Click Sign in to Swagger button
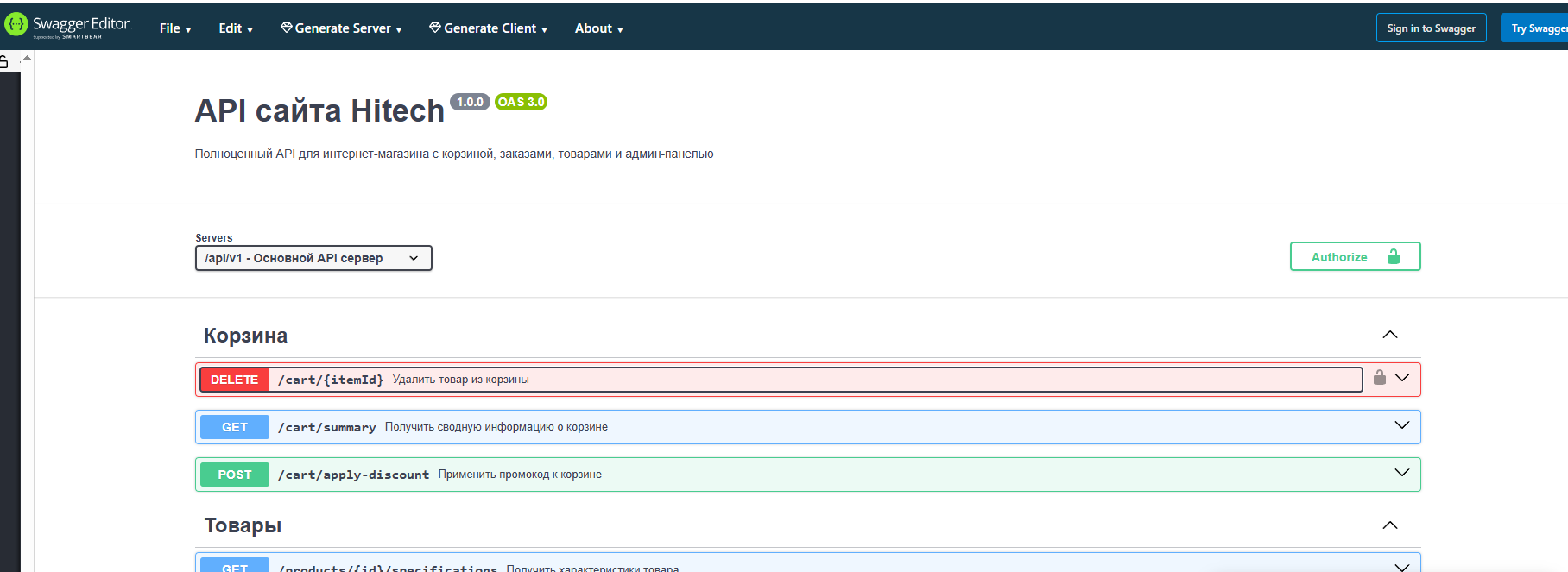Image resolution: width=1568 pixels, height=572 pixels. coord(1431,28)
